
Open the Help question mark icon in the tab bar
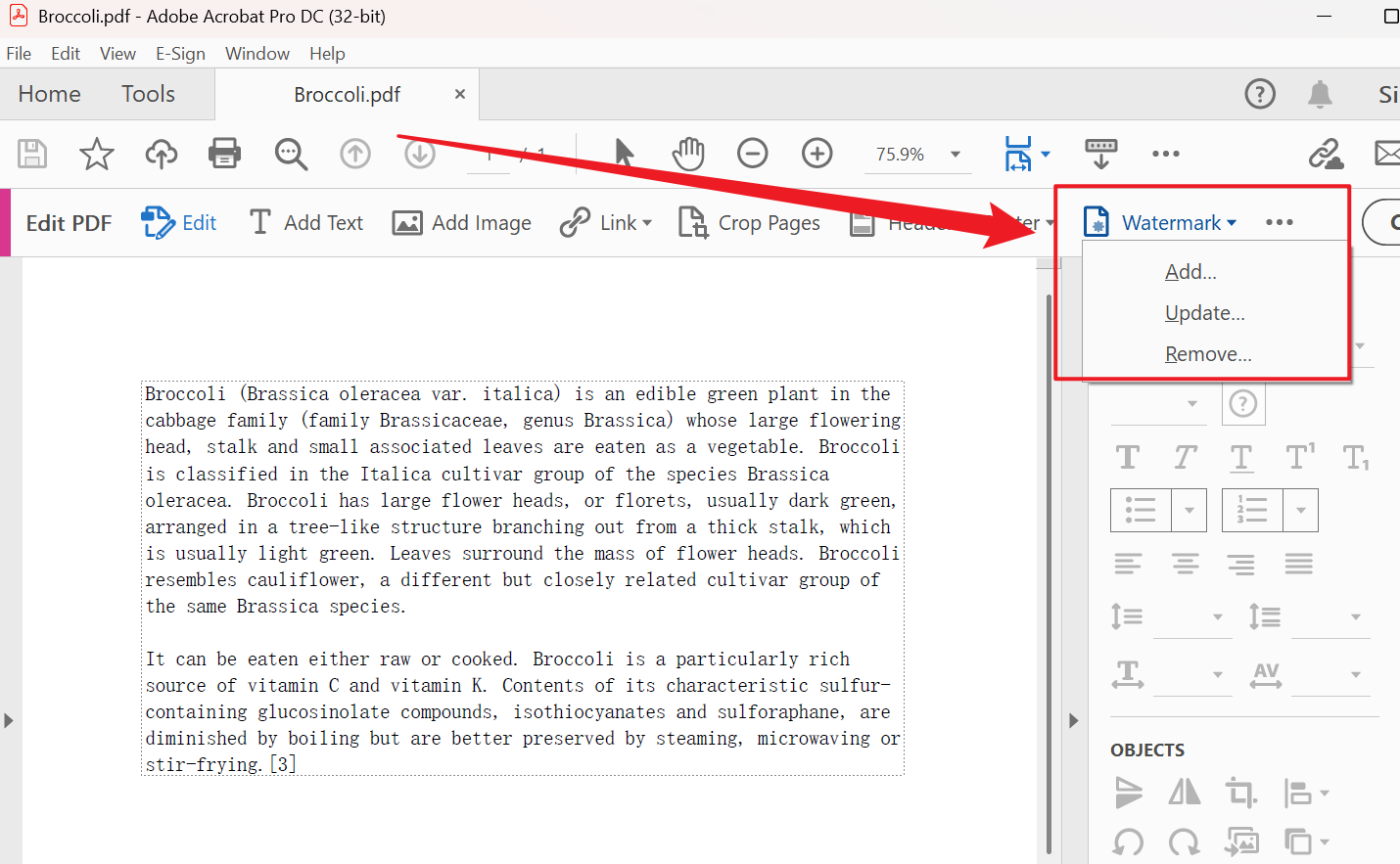(1260, 94)
